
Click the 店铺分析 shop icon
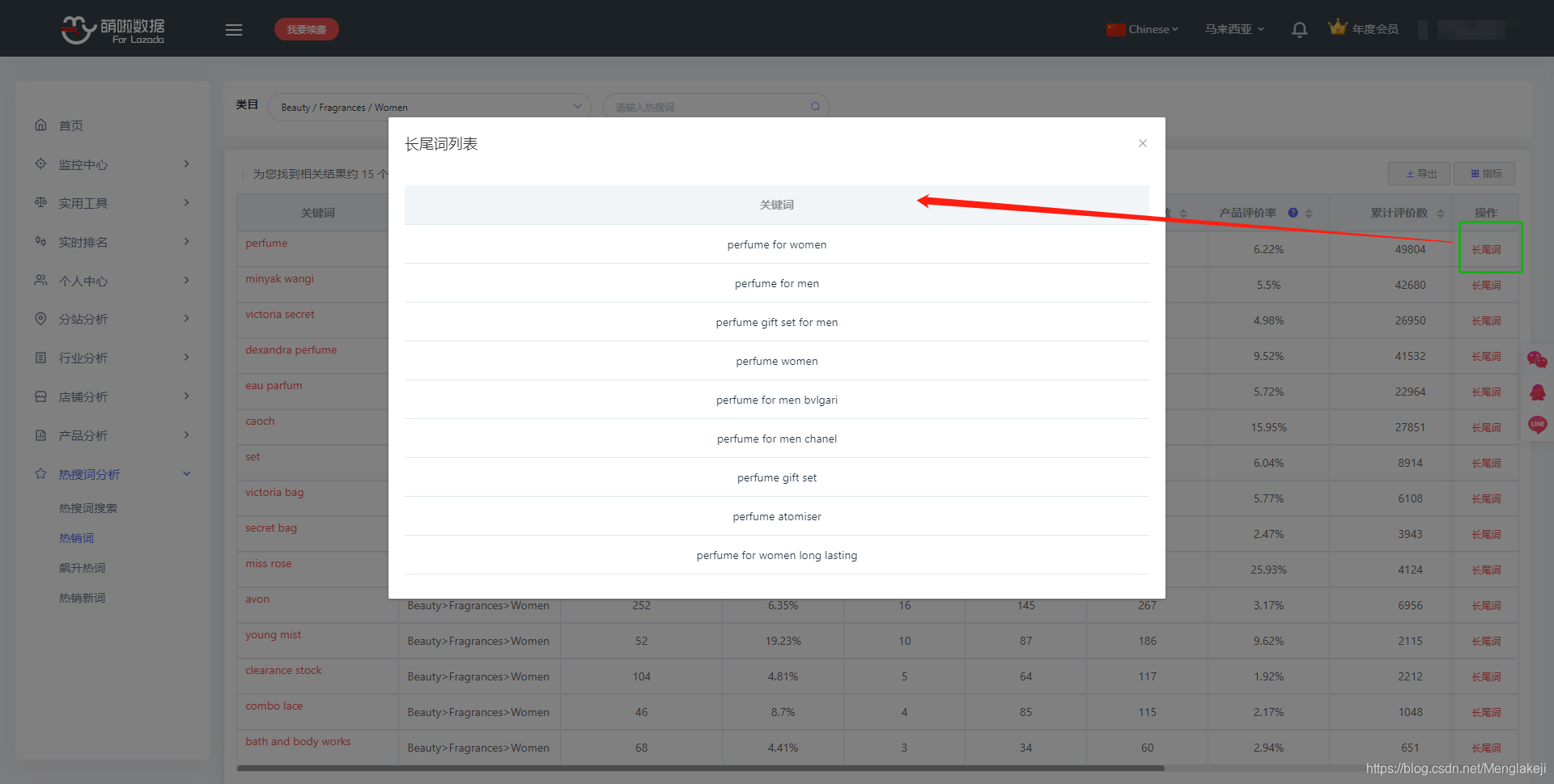pyautogui.click(x=40, y=396)
